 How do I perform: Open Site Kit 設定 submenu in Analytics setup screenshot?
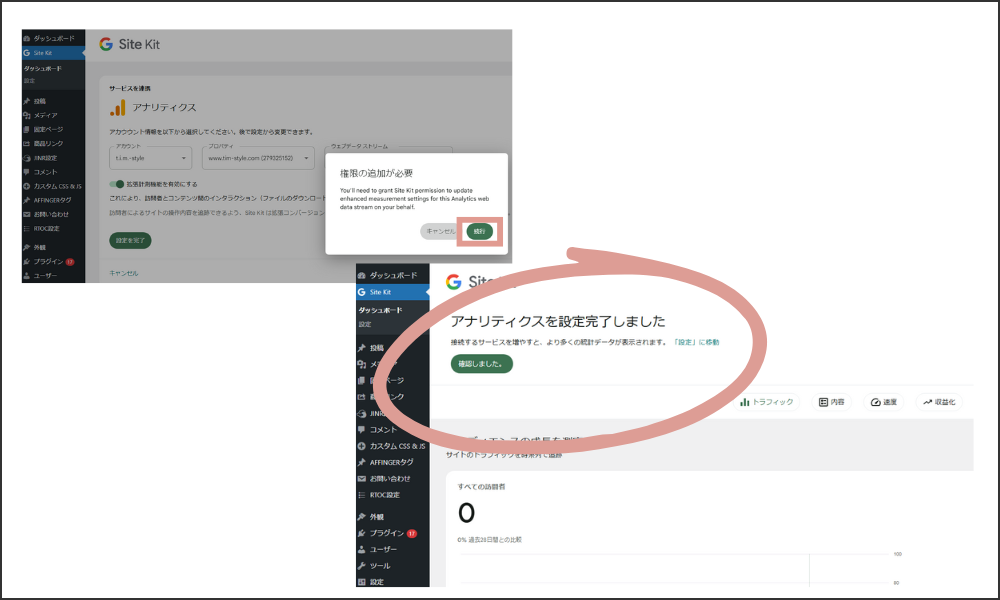(x=29, y=81)
